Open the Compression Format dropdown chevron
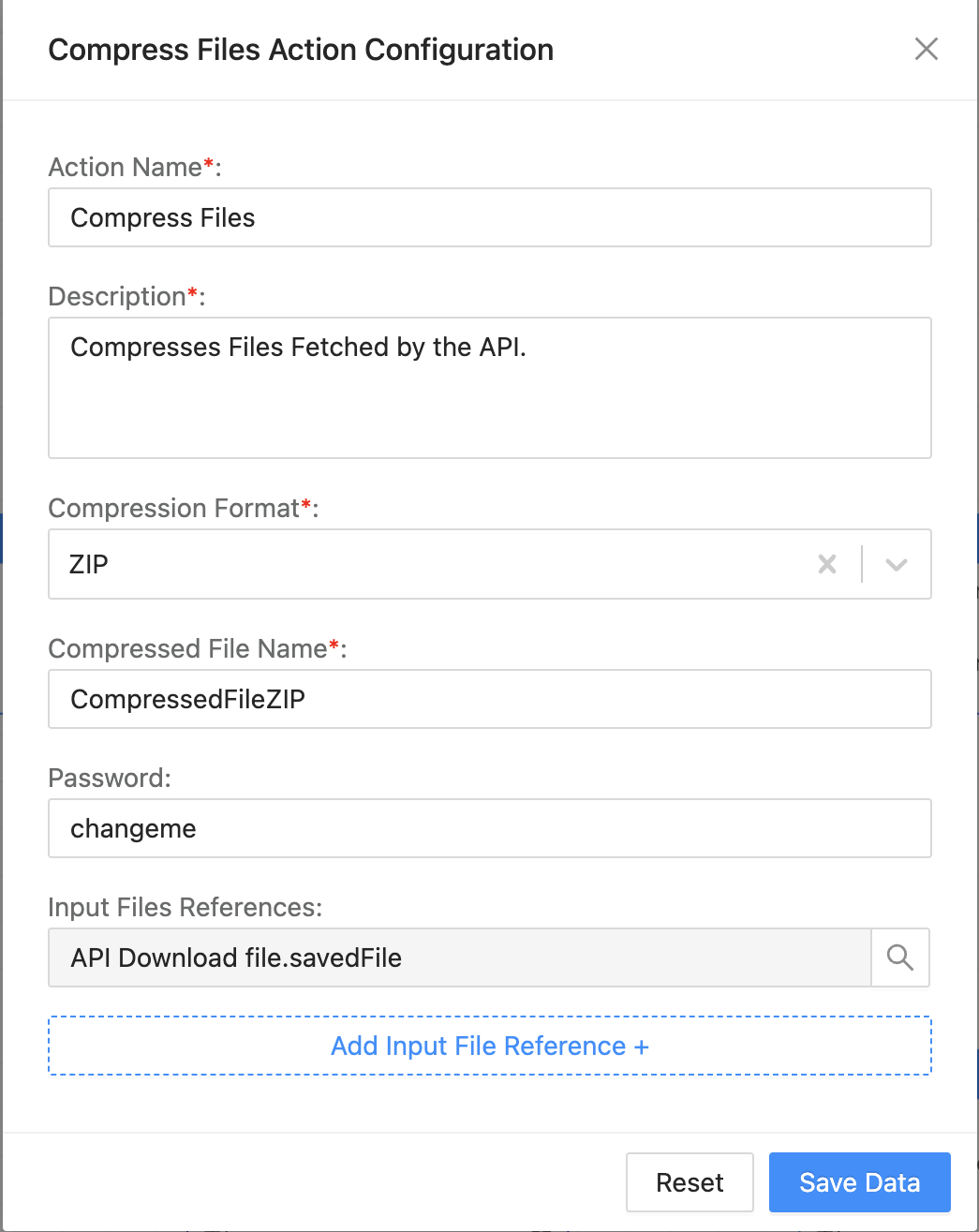 896,564
